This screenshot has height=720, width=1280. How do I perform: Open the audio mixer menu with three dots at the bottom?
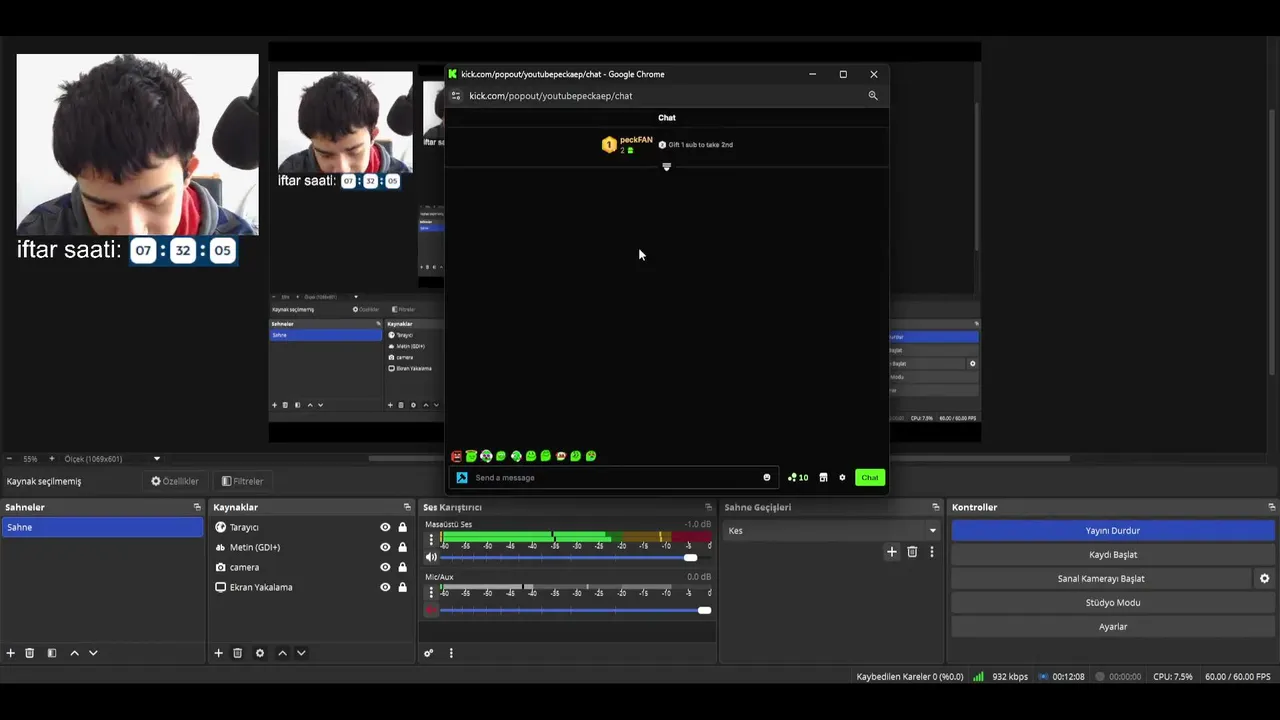pyautogui.click(x=451, y=653)
